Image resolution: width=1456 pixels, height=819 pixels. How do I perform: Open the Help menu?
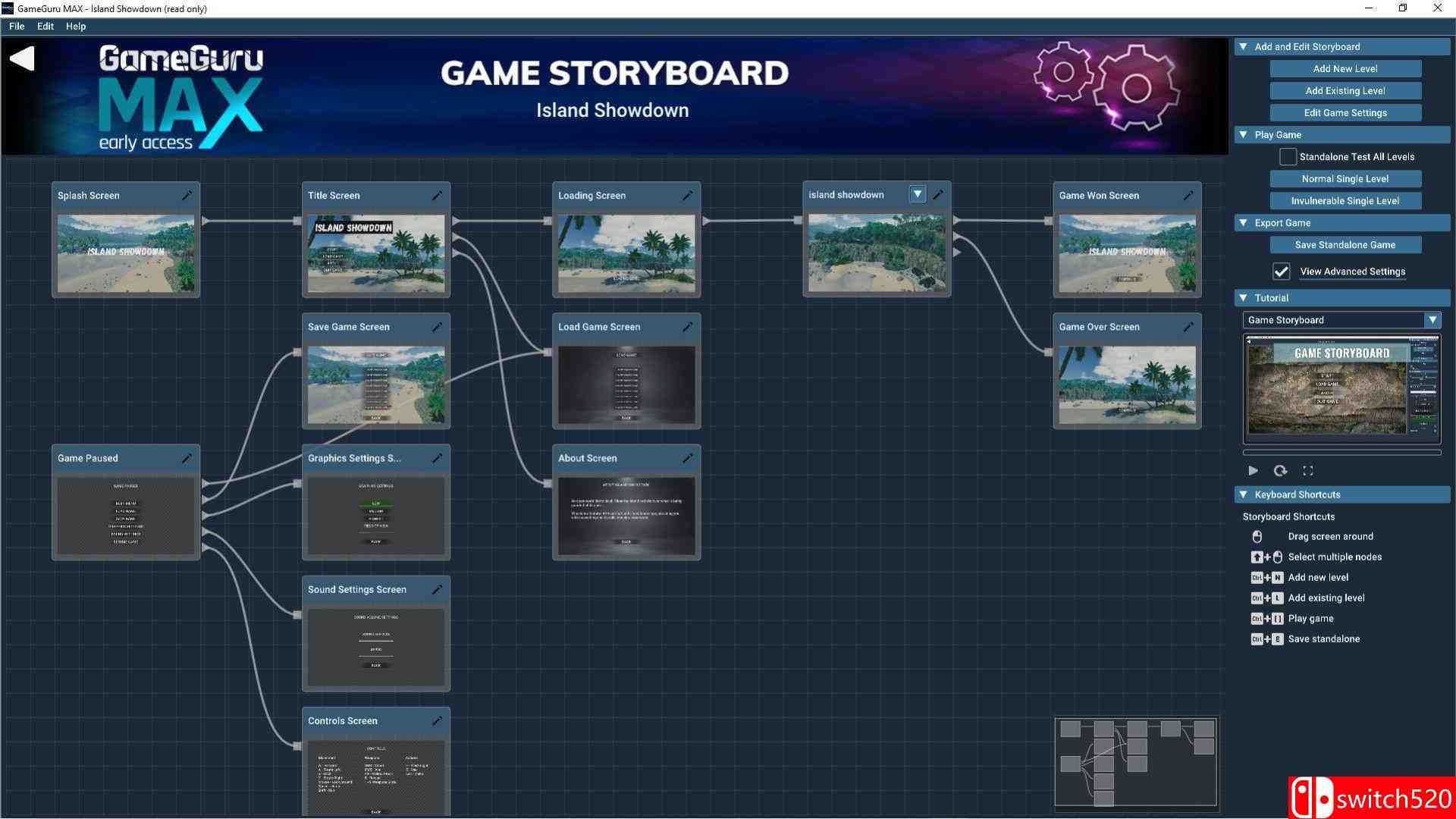point(76,26)
